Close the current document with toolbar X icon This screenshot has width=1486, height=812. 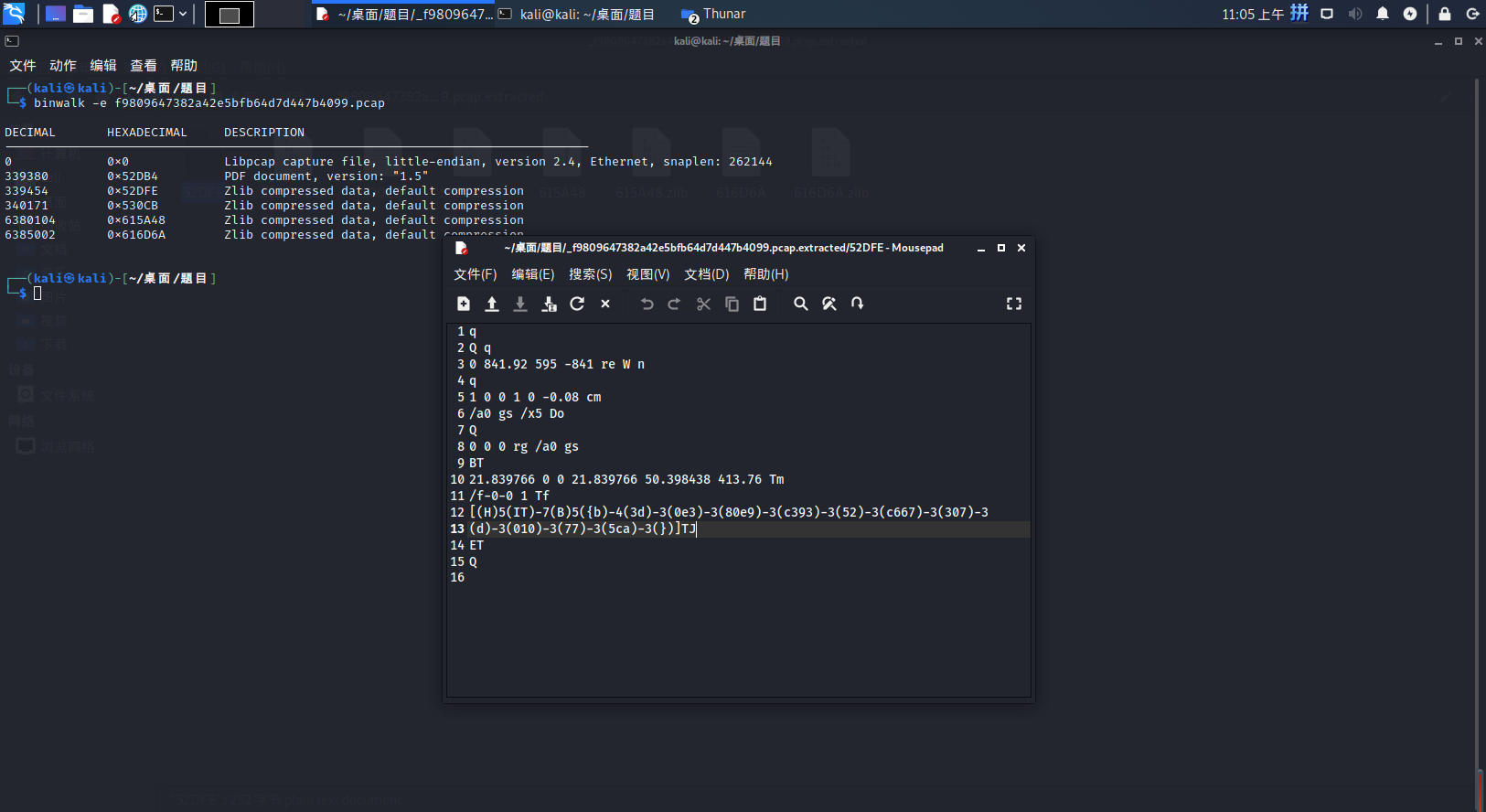pos(605,304)
